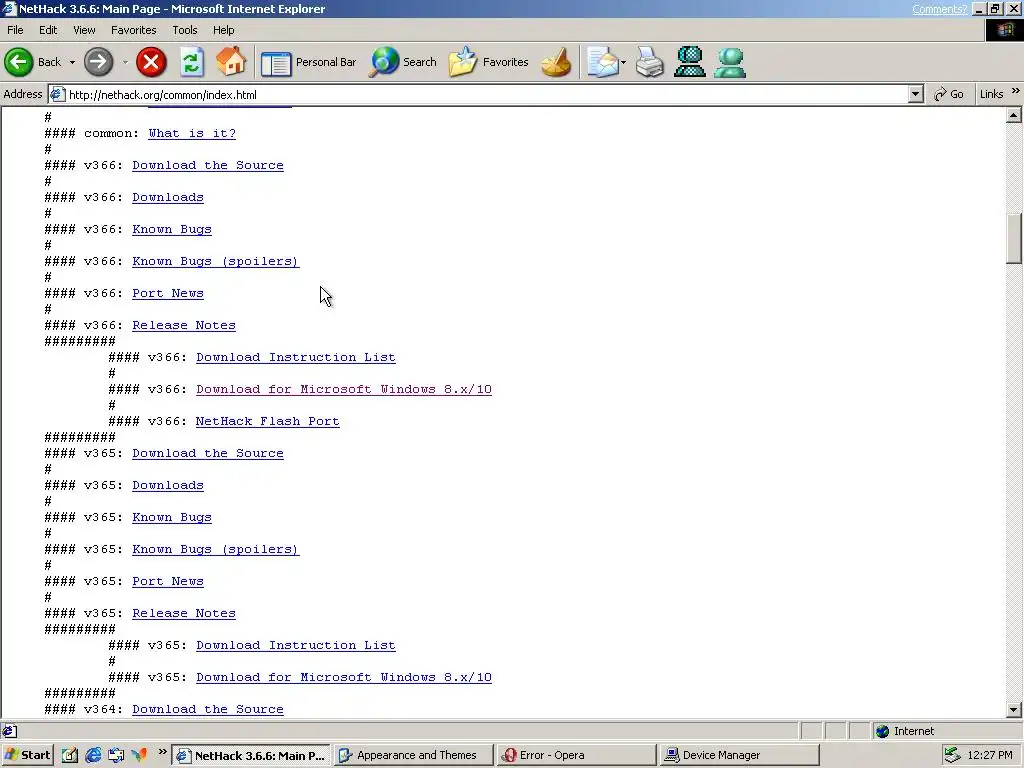
Task: Open v364 Download the Source link
Action: (208, 709)
